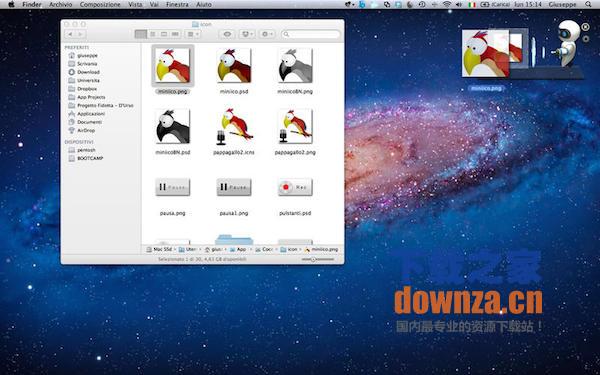Go forward with the Finder forward arrow
Screen dimensions: 600x375
[80, 34]
